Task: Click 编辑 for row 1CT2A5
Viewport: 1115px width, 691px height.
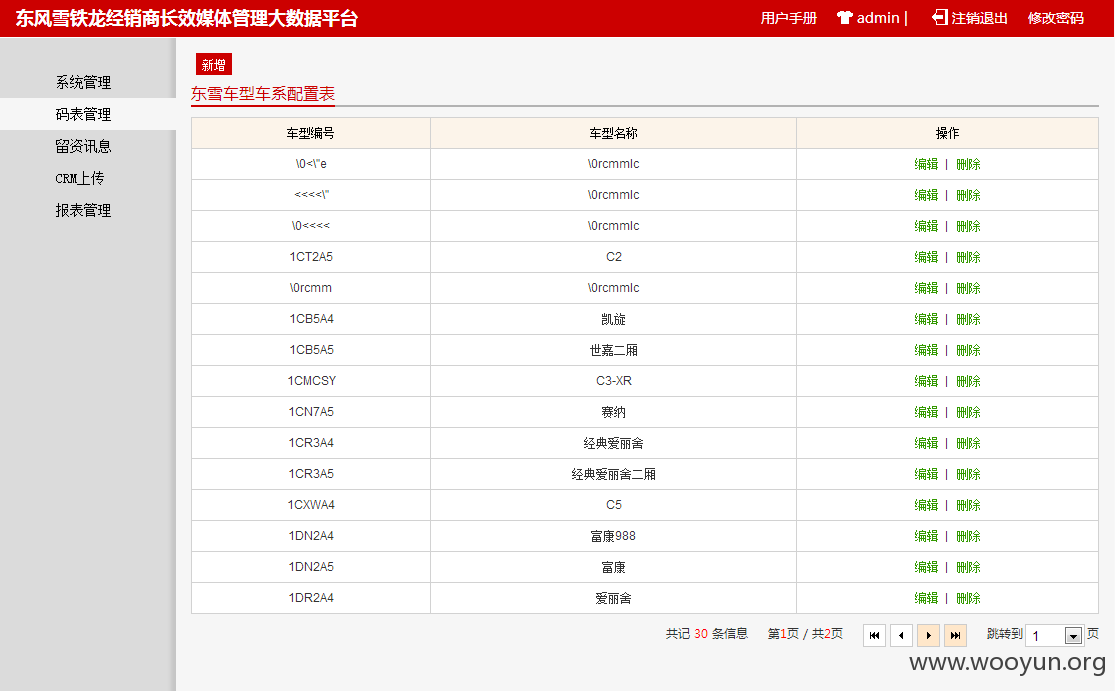Action: pos(926,257)
